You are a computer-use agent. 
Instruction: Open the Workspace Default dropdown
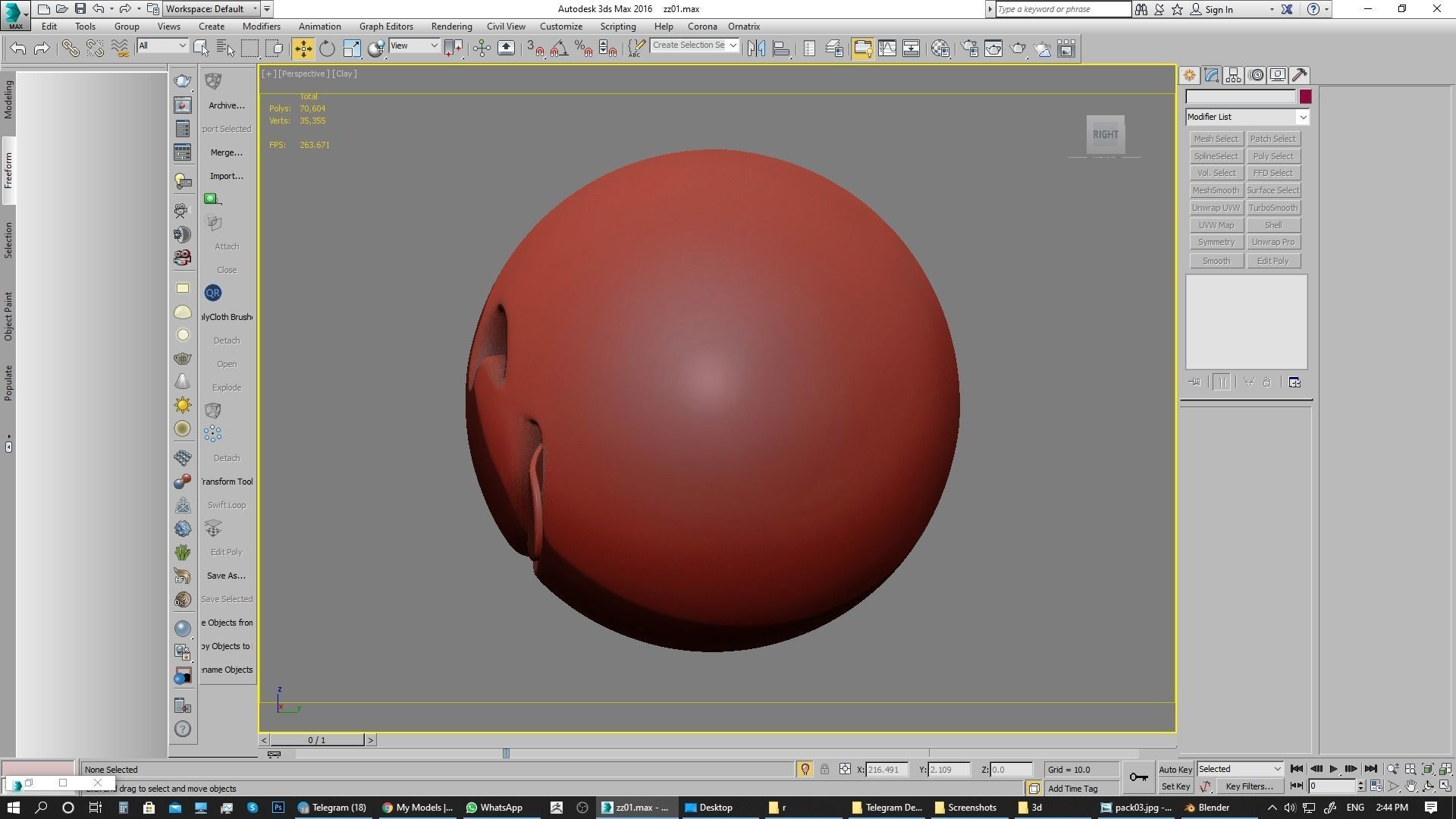[x=212, y=9]
